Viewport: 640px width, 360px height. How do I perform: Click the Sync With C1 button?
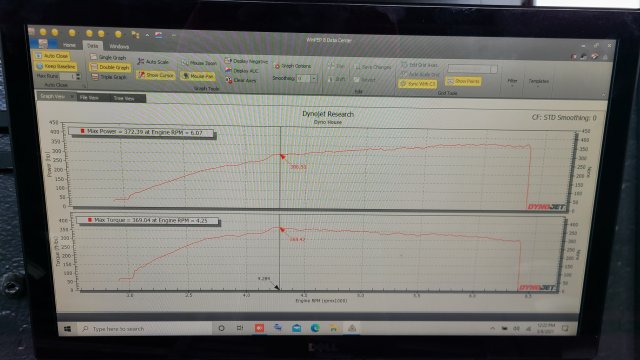pos(418,84)
